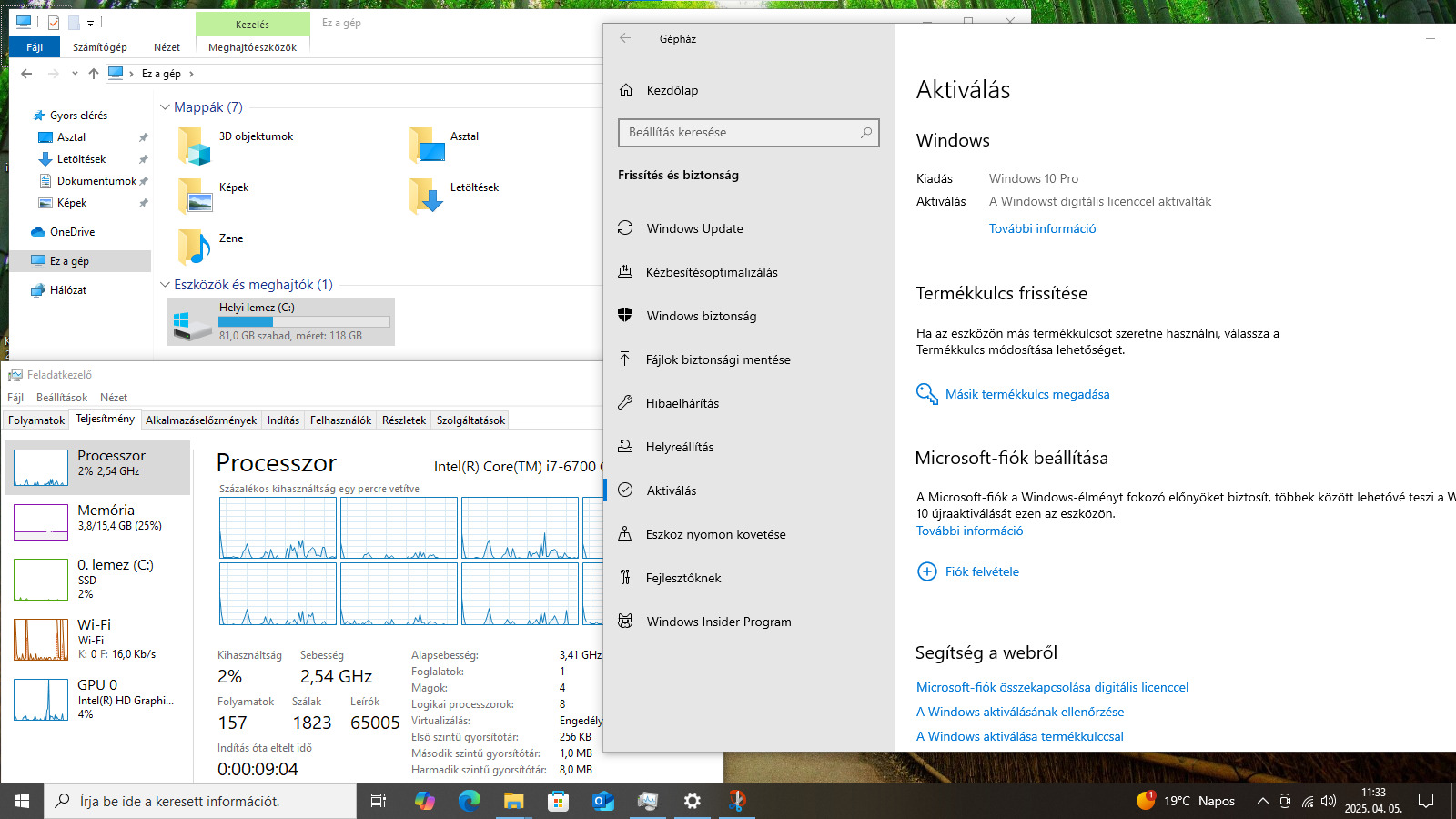This screenshot has width=1456, height=819.
Task: Click the back arrow in the Gépház window
Action: pyautogui.click(x=625, y=38)
